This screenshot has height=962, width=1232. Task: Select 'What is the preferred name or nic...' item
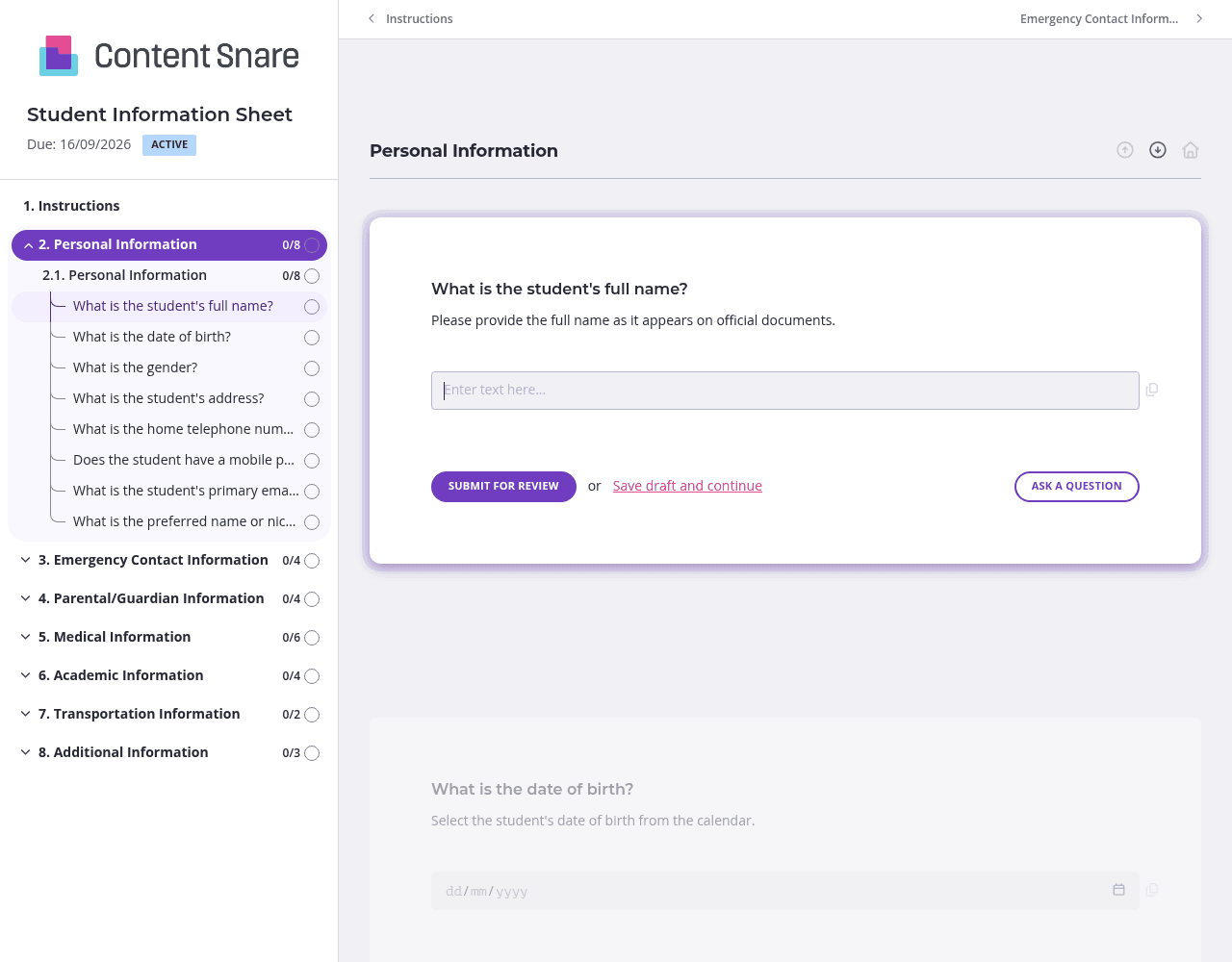185,521
